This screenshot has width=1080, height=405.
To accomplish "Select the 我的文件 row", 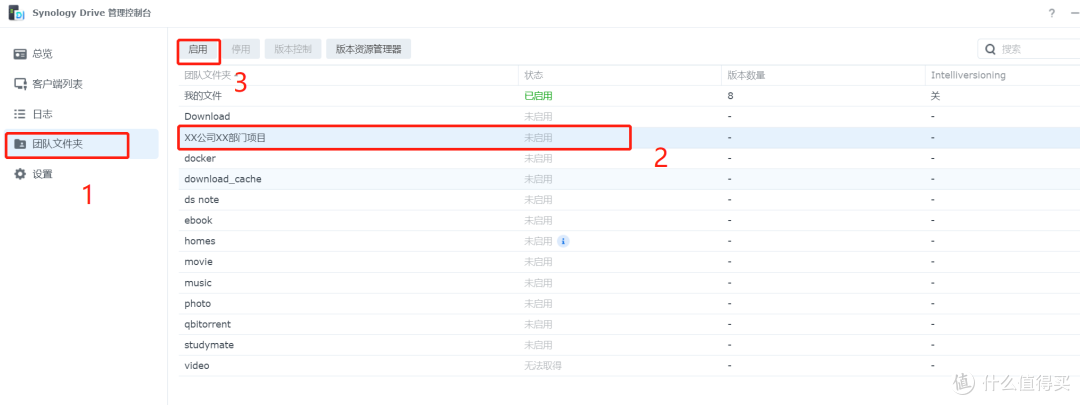I will coord(630,96).
